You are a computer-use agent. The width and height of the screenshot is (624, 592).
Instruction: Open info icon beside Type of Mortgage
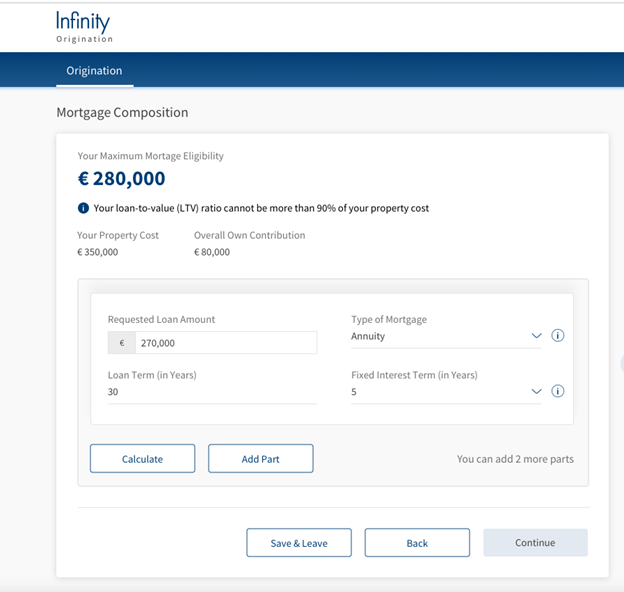pos(558,335)
